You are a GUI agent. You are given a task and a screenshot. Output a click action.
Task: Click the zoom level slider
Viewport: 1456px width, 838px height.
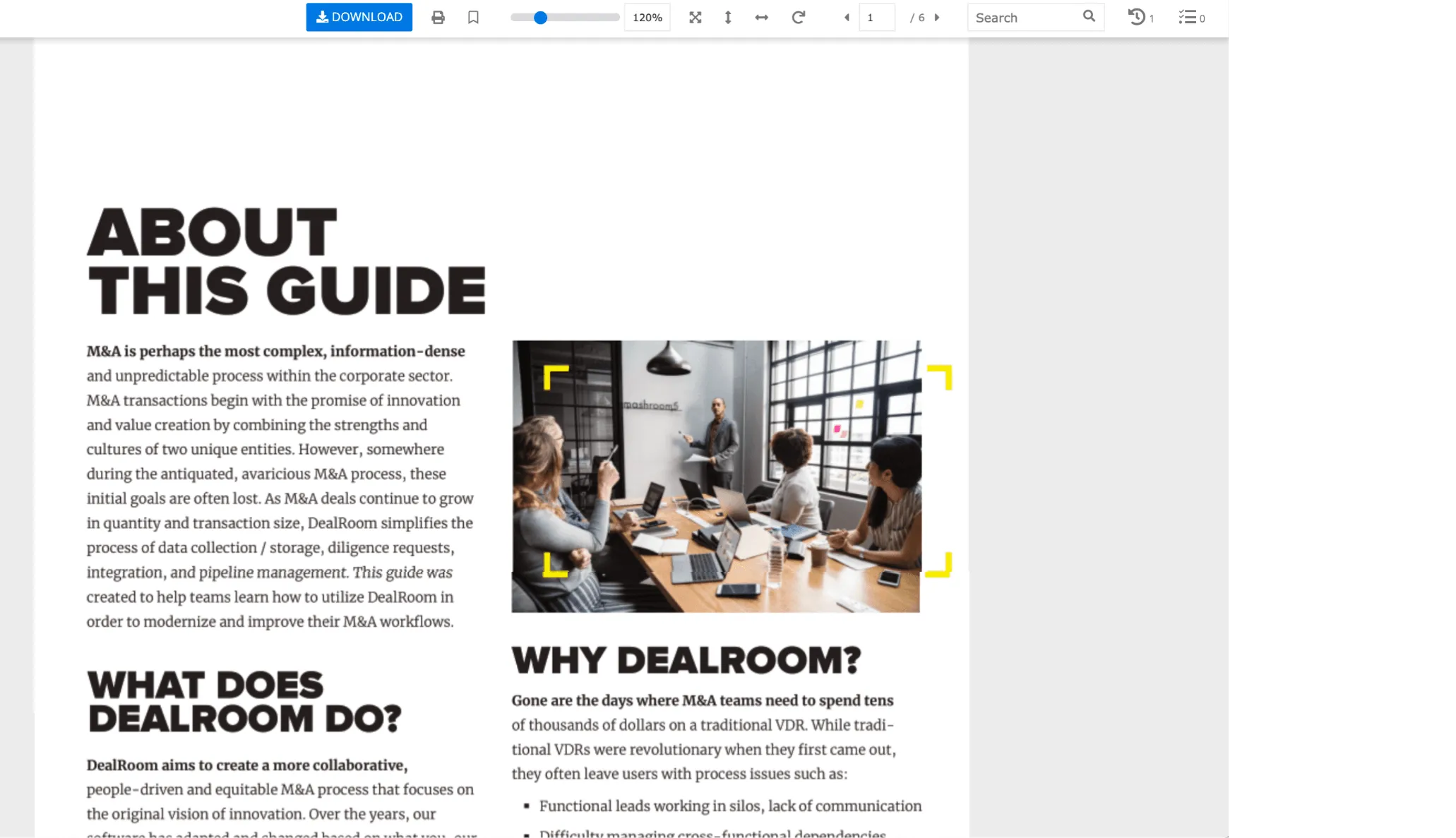(565, 18)
